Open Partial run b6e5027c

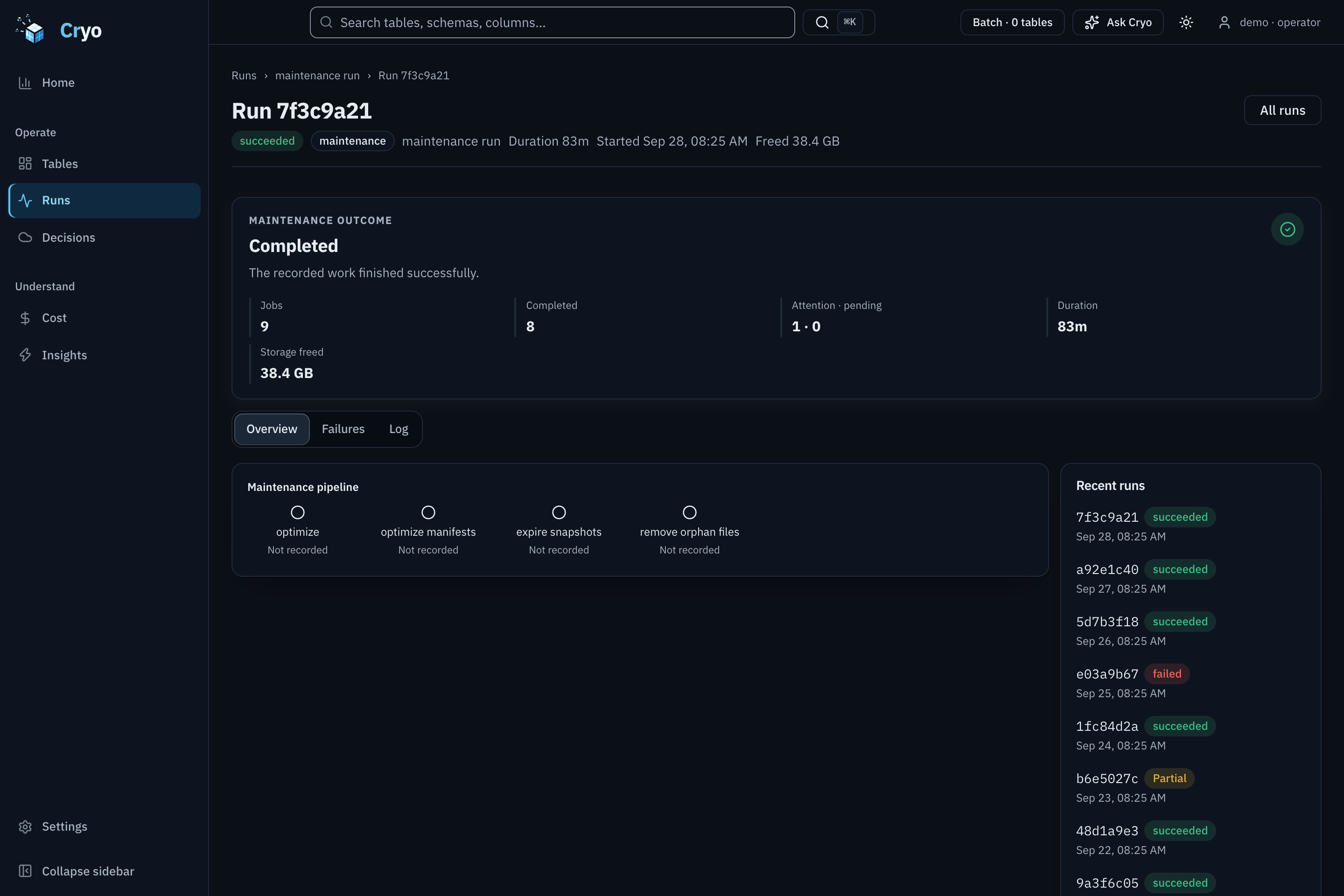pyautogui.click(x=1107, y=779)
